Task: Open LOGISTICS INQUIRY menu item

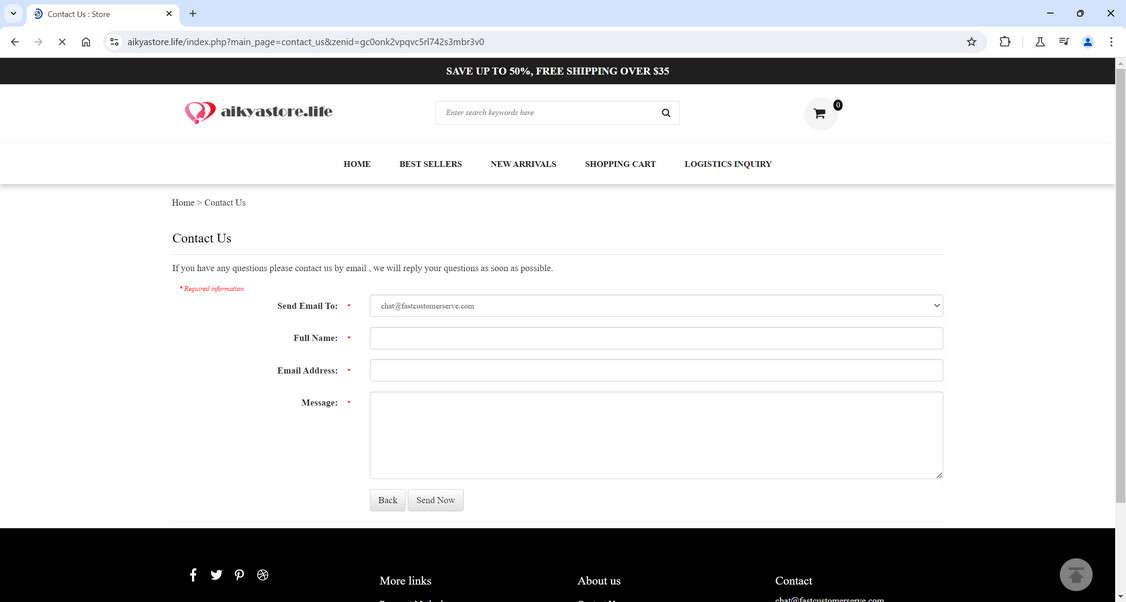Action: click(728, 164)
